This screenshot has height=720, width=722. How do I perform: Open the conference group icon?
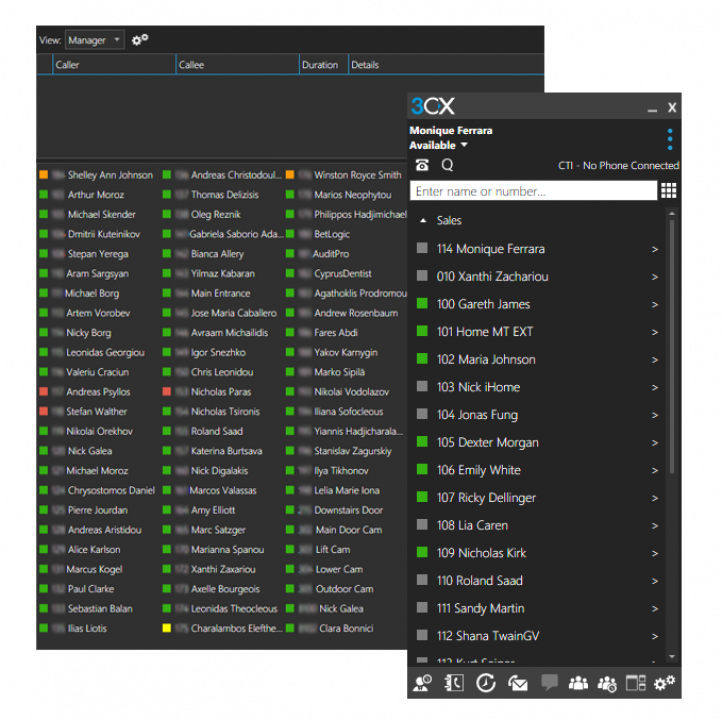pos(578,684)
